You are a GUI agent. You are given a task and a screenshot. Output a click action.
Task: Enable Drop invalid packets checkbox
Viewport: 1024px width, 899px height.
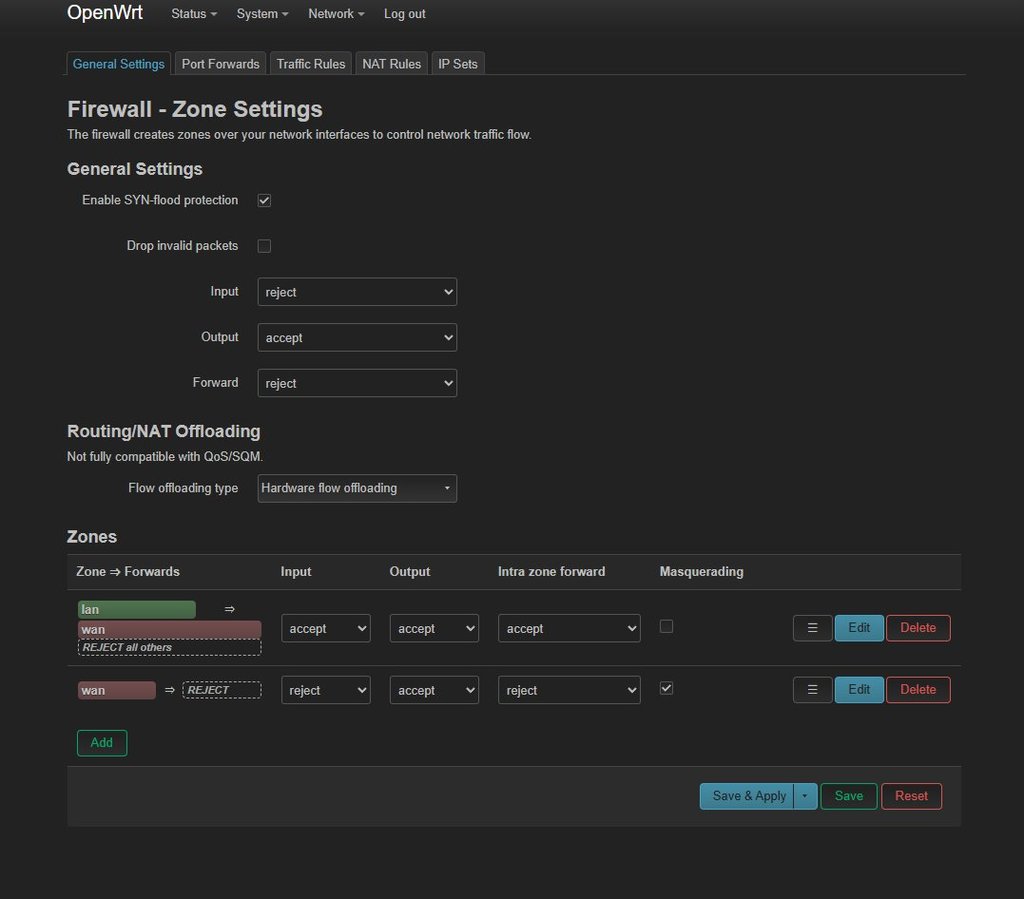(264, 246)
